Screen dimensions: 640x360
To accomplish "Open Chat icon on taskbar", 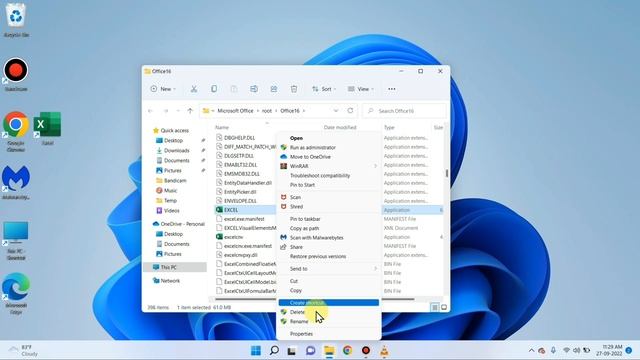I will pyautogui.click(x=311, y=351).
